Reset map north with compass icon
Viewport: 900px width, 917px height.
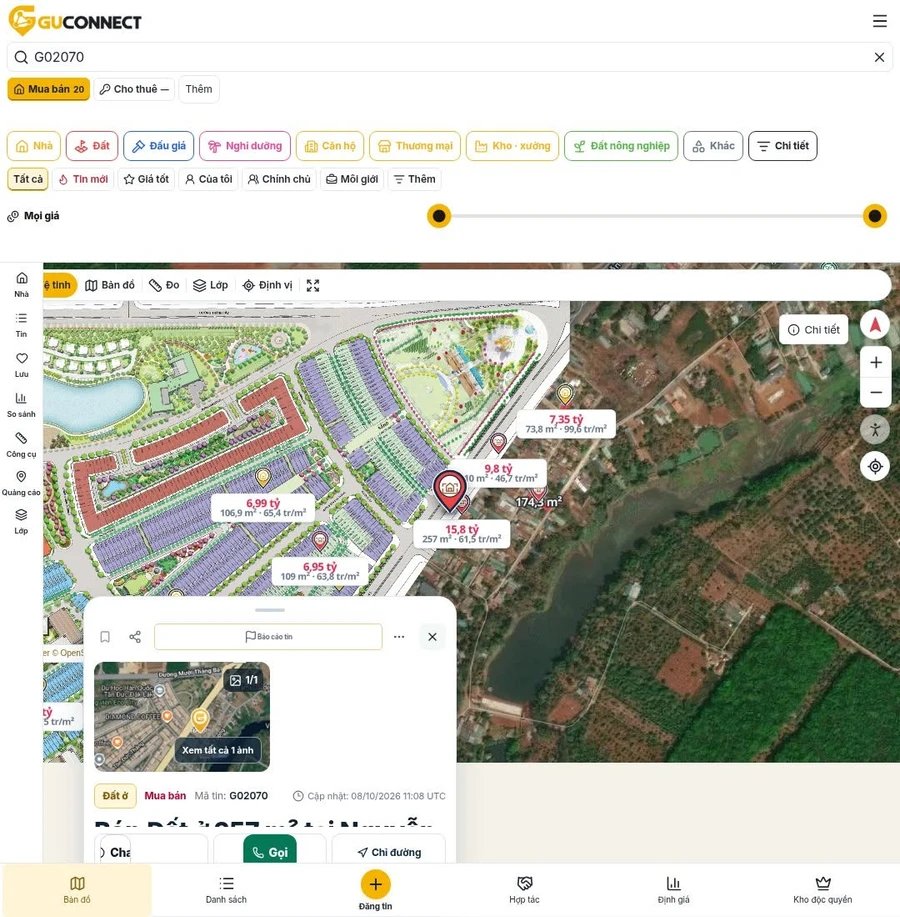pyautogui.click(x=875, y=325)
